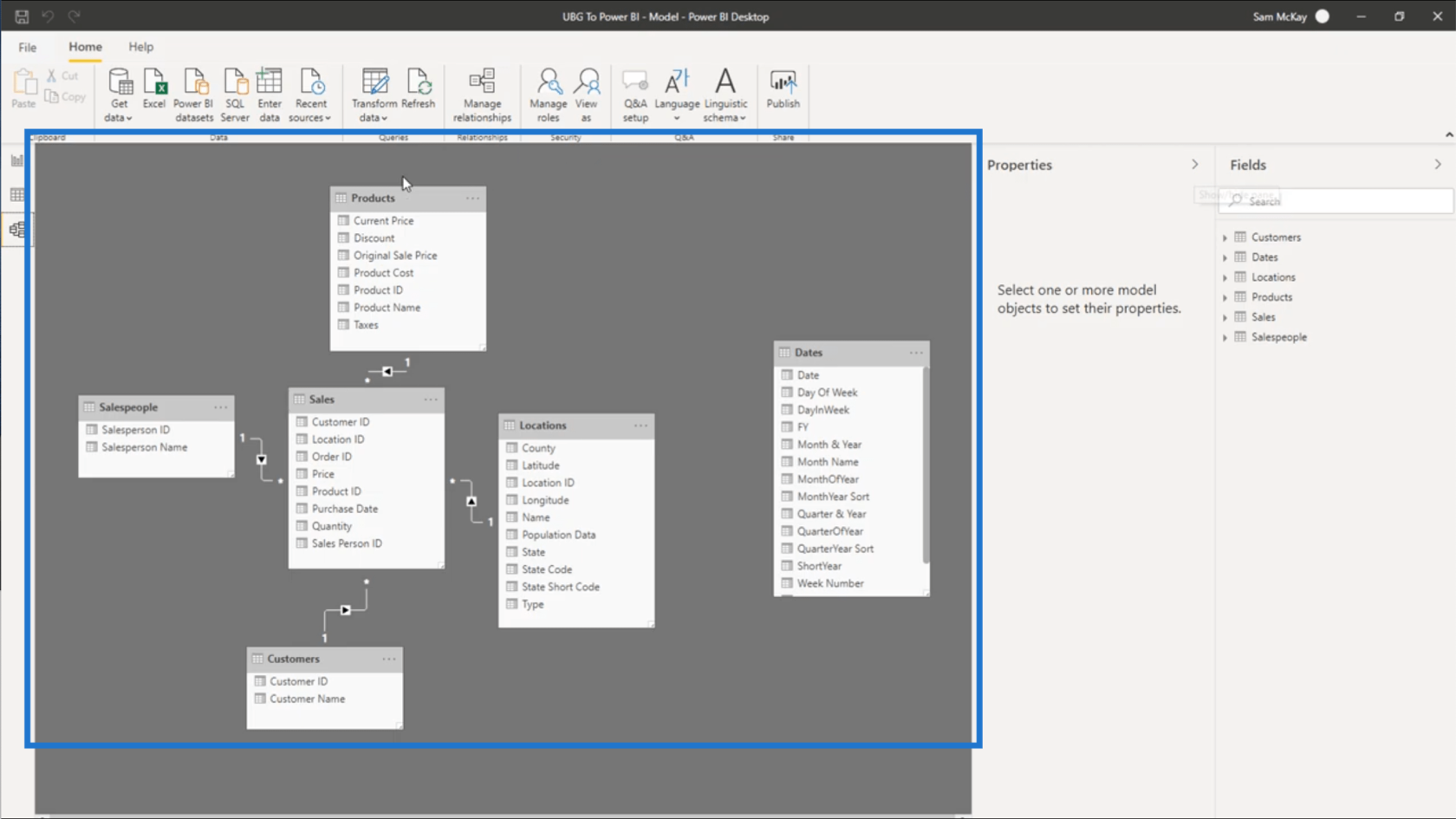Open Customers table more options menu
This screenshot has width=1456, height=819.
tap(389, 660)
